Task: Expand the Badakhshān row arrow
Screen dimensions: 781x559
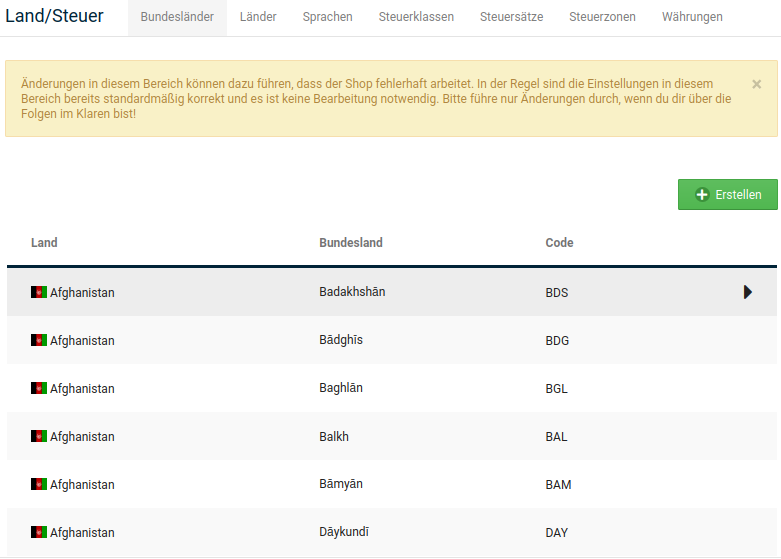Action: (747, 292)
